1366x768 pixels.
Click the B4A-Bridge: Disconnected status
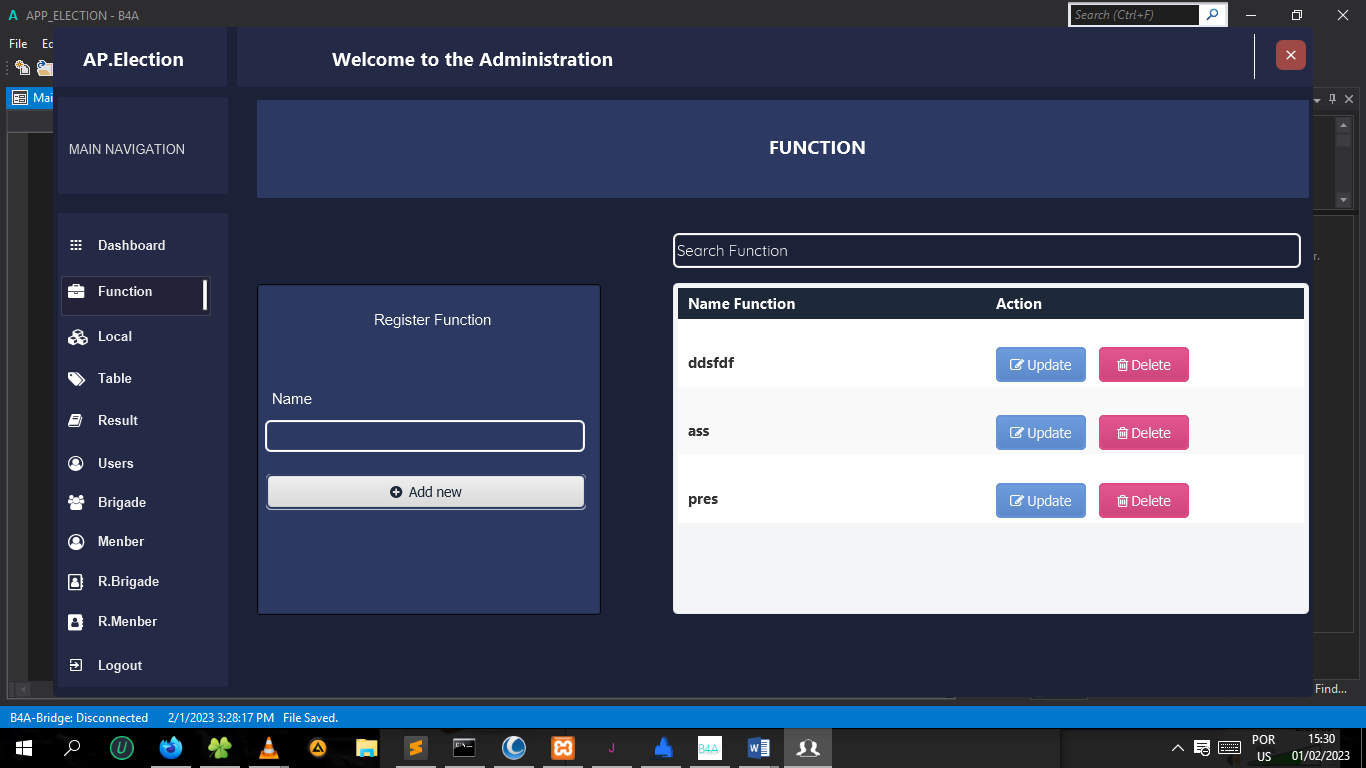pos(79,718)
